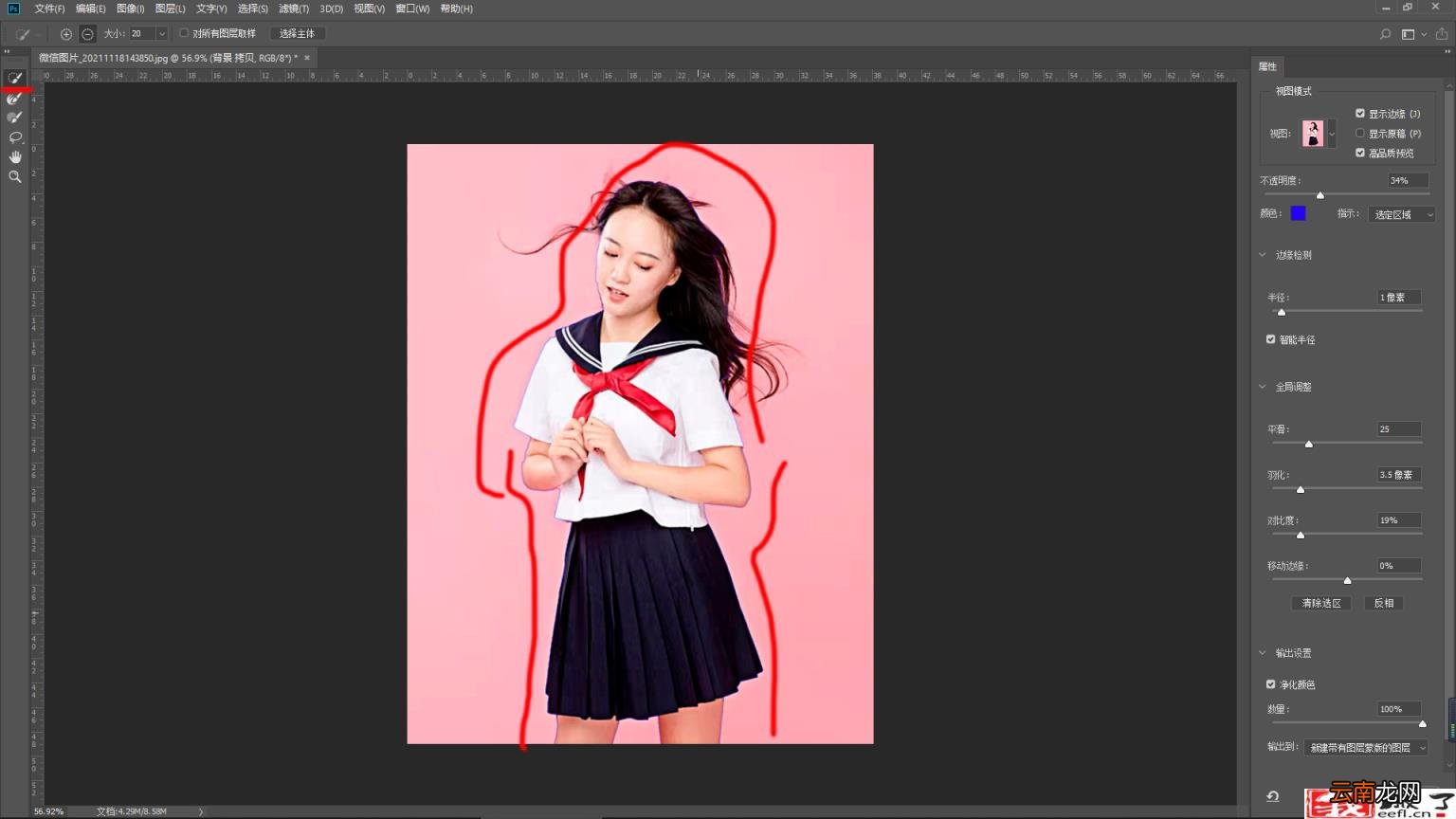Click the 反相 button
The image size is (1456, 819).
[x=1384, y=604]
